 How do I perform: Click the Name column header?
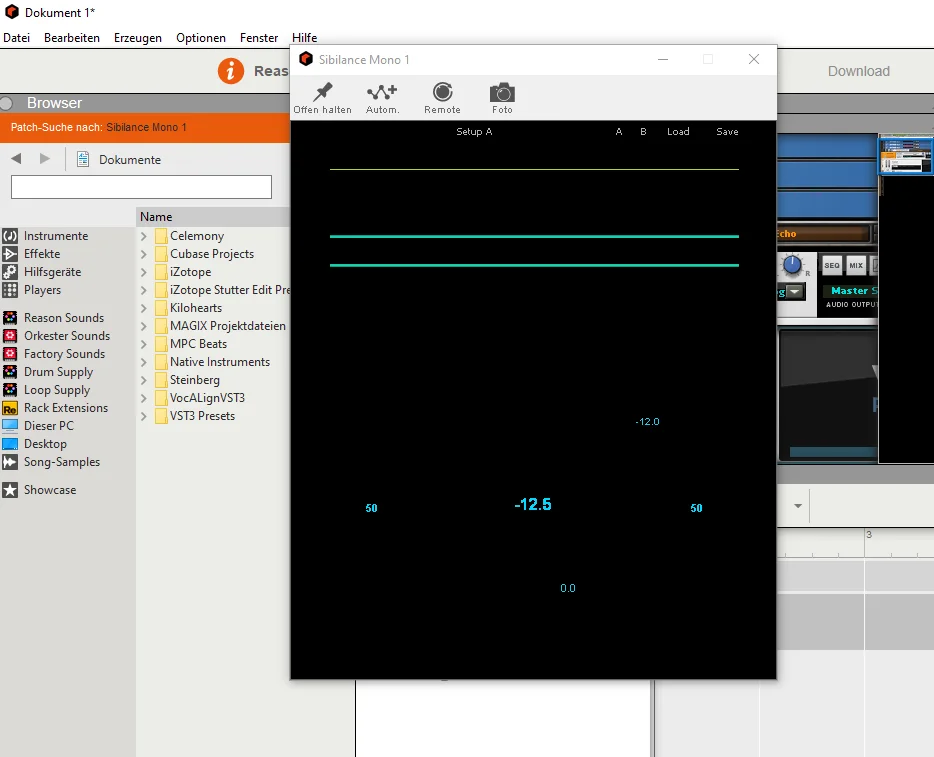point(213,217)
